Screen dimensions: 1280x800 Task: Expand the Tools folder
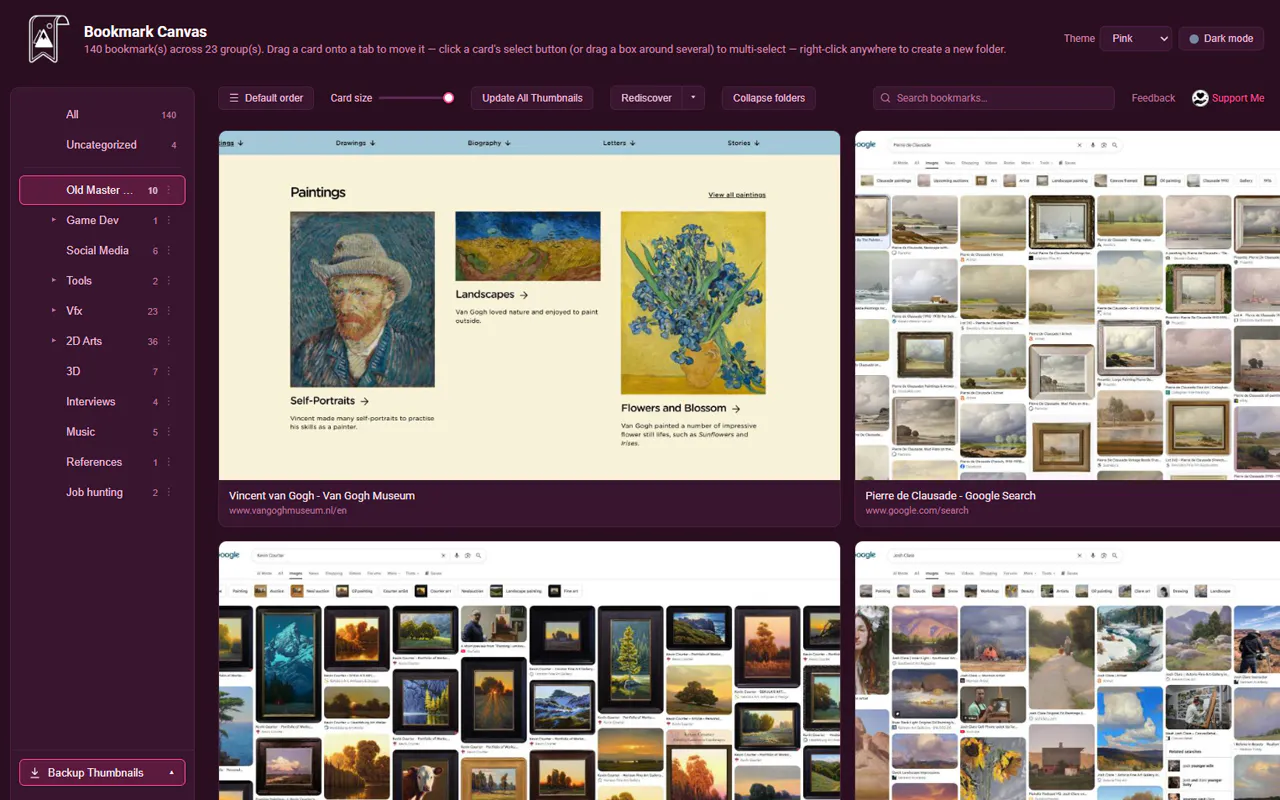(x=54, y=281)
